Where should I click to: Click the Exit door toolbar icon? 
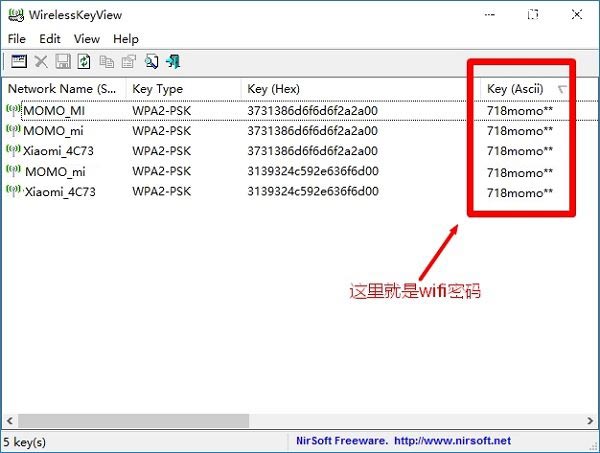point(173,61)
